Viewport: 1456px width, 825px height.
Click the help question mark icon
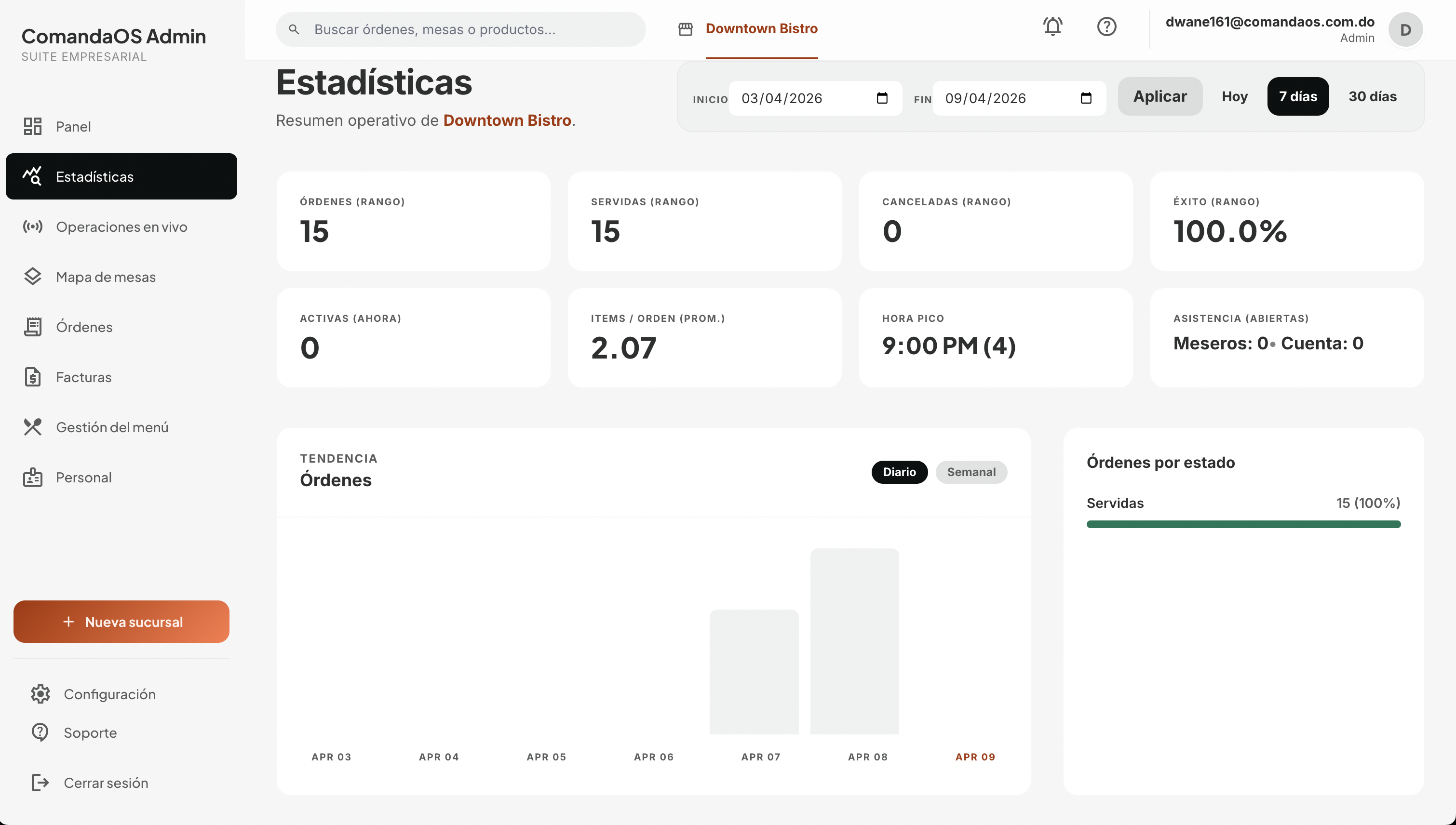1106,27
